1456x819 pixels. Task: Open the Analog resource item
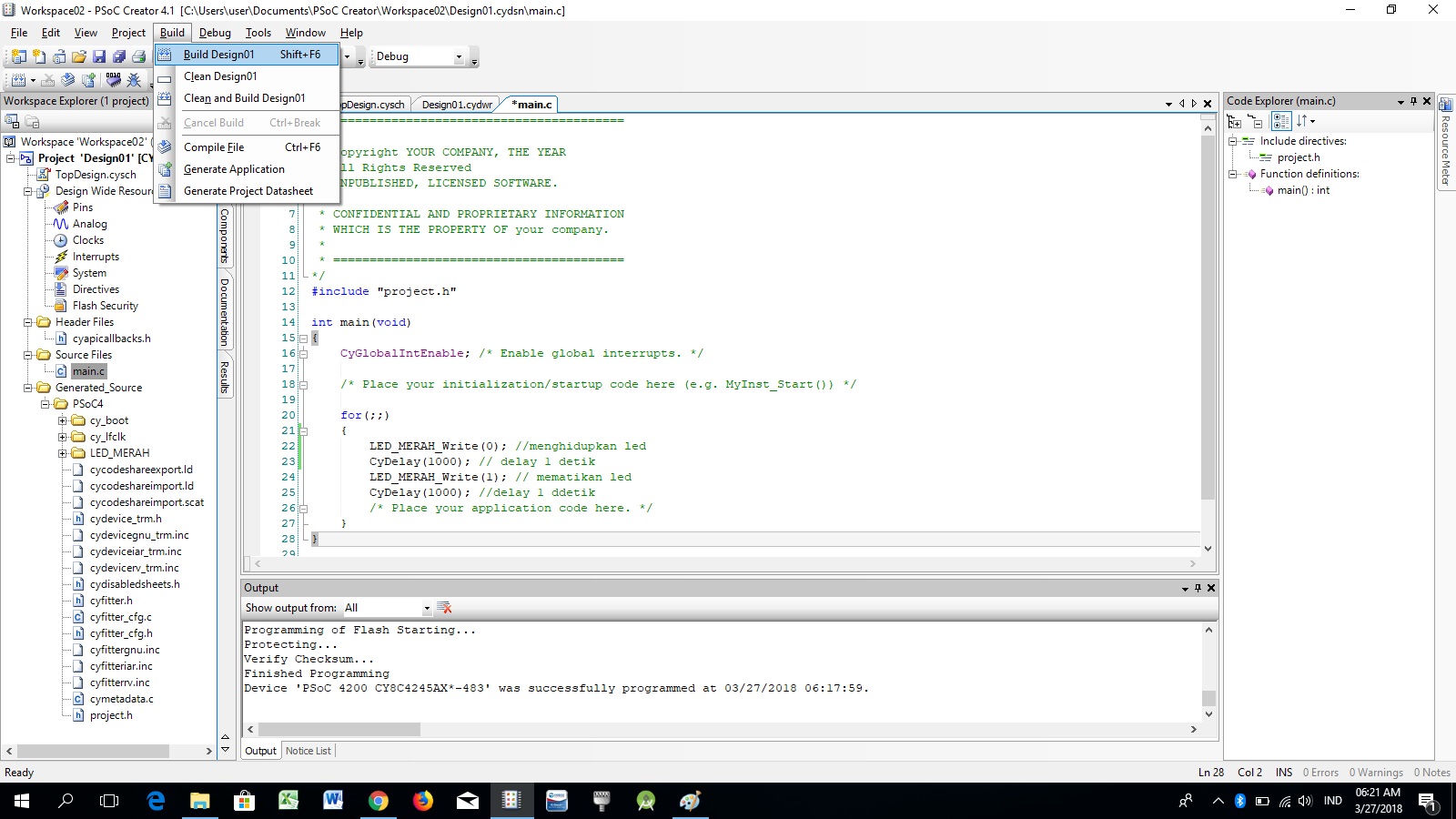(89, 224)
